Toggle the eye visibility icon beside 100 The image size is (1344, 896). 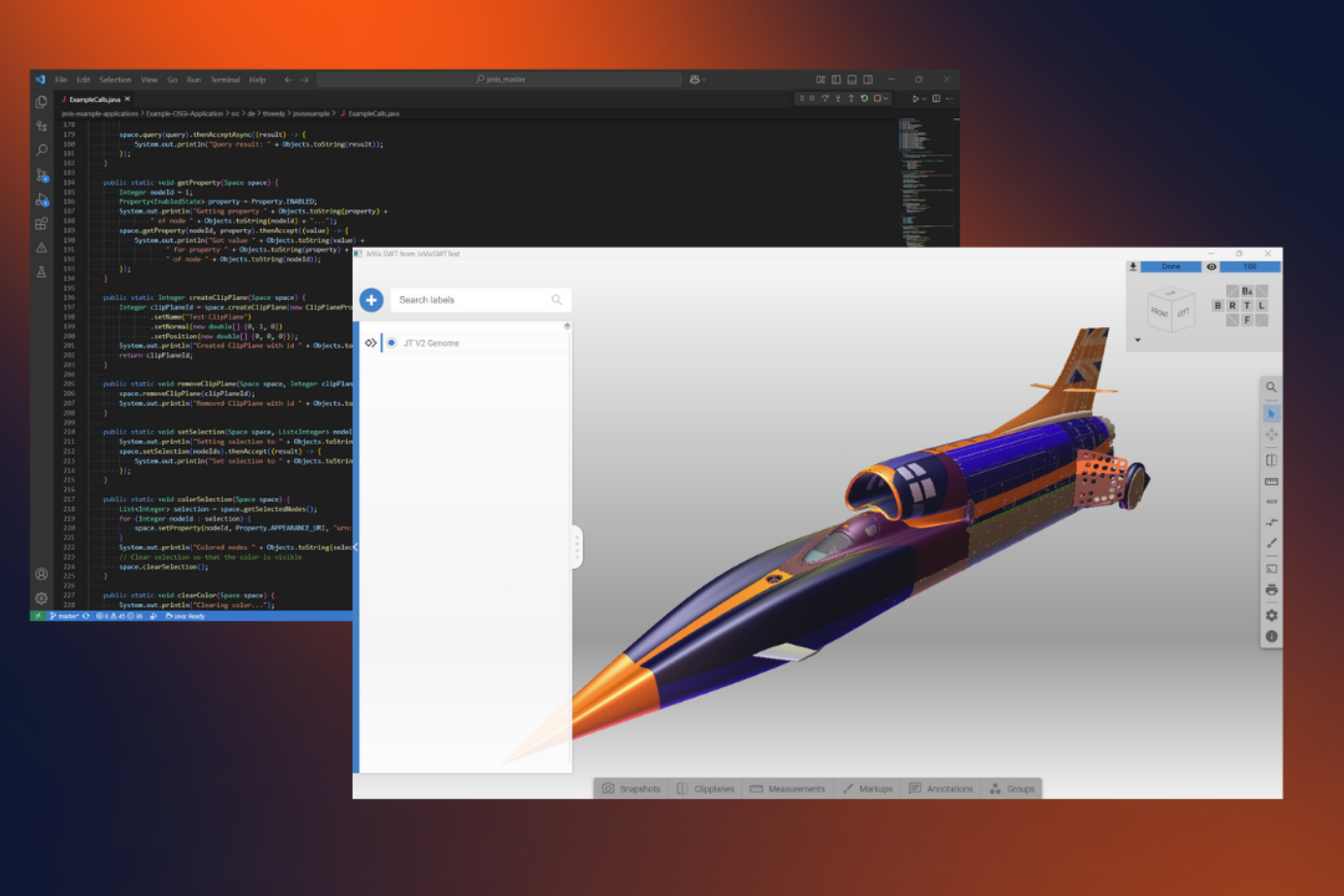tap(1211, 267)
